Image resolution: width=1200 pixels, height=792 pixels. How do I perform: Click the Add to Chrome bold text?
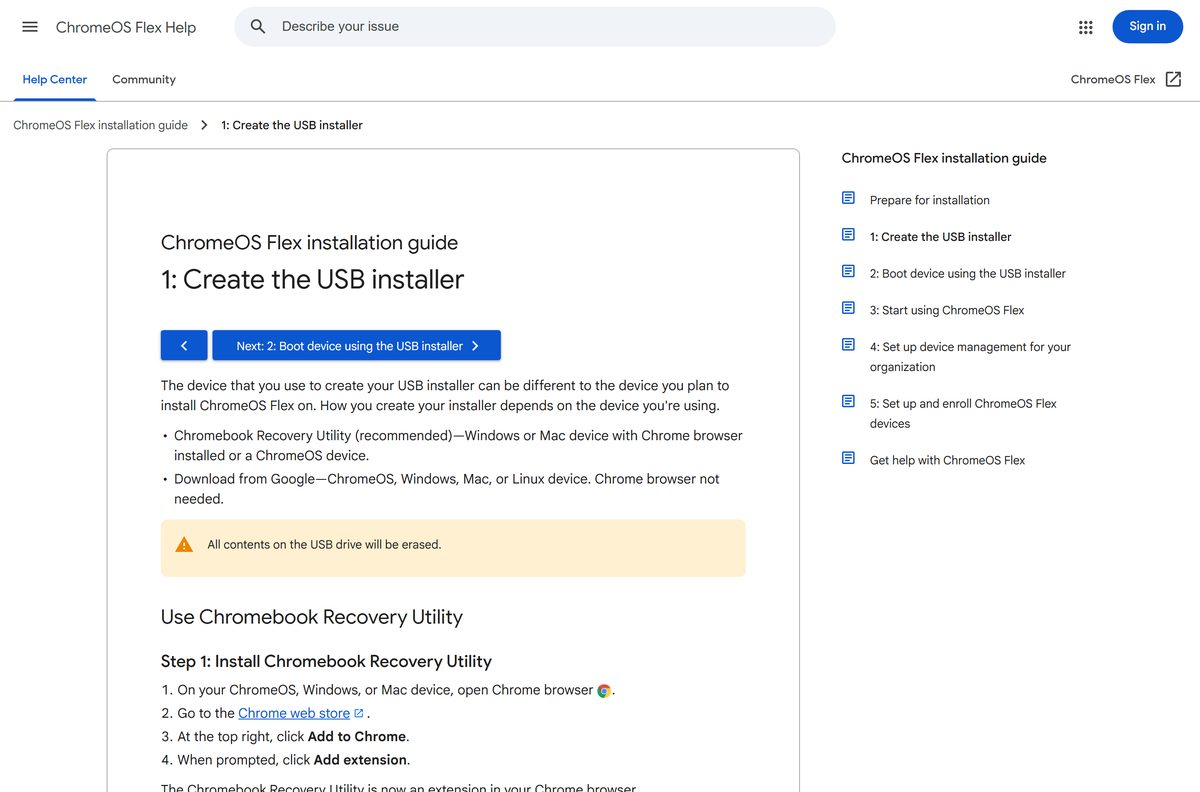357,736
